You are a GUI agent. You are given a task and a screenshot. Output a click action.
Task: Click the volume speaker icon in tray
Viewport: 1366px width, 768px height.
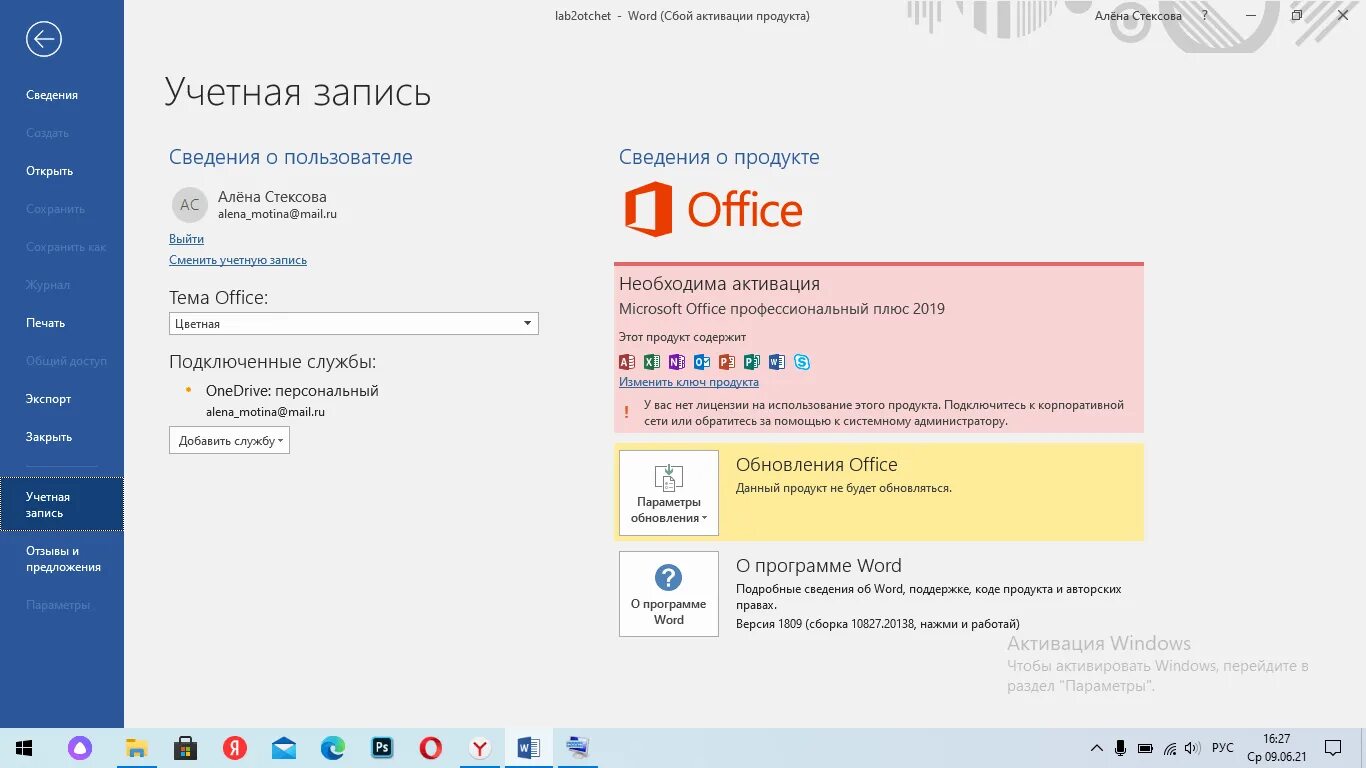click(x=1191, y=748)
